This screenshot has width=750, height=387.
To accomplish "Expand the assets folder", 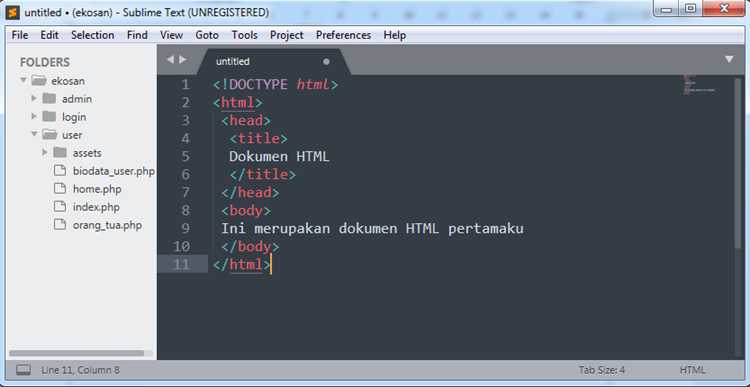I will click(45, 153).
